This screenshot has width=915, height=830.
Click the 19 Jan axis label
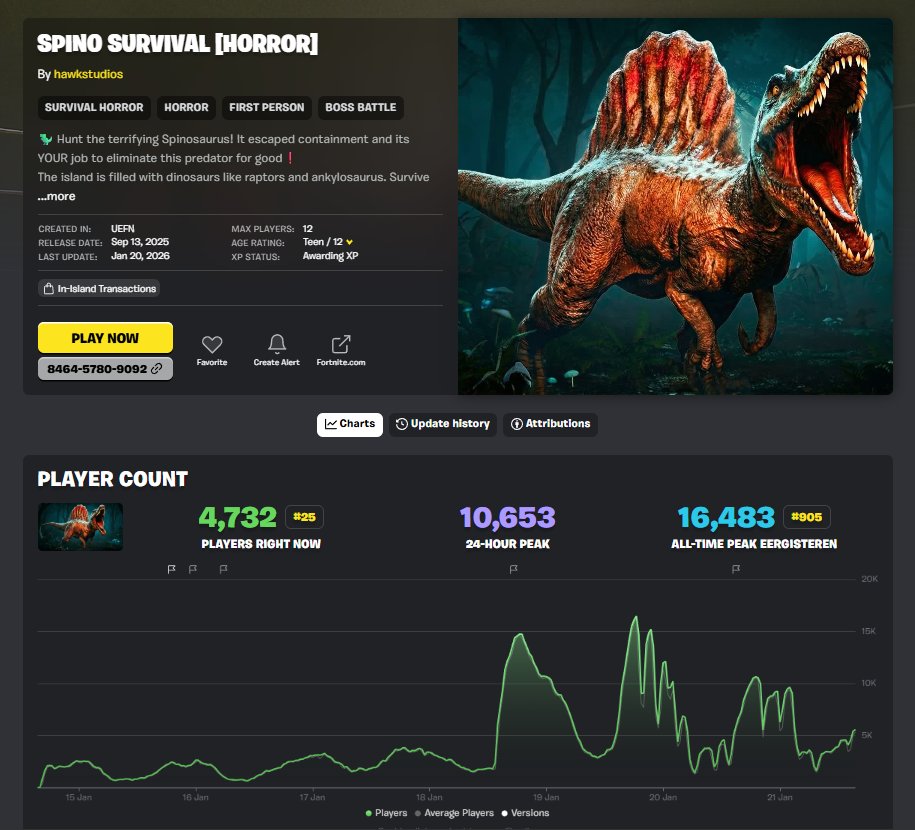[546, 797]
